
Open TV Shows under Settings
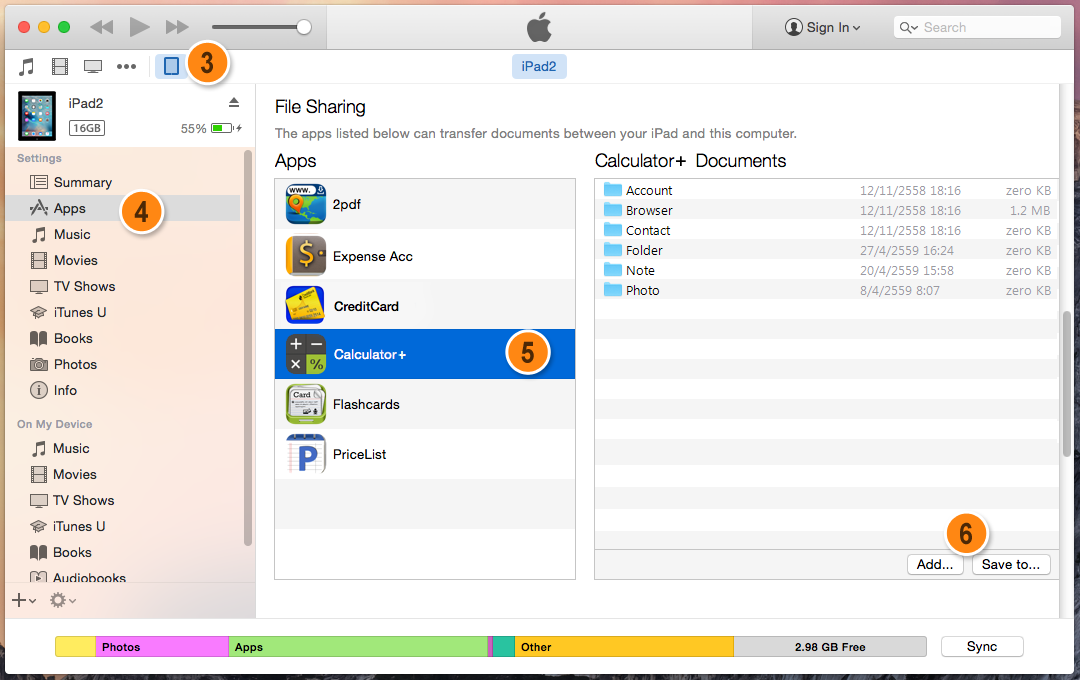click(124, 287)
